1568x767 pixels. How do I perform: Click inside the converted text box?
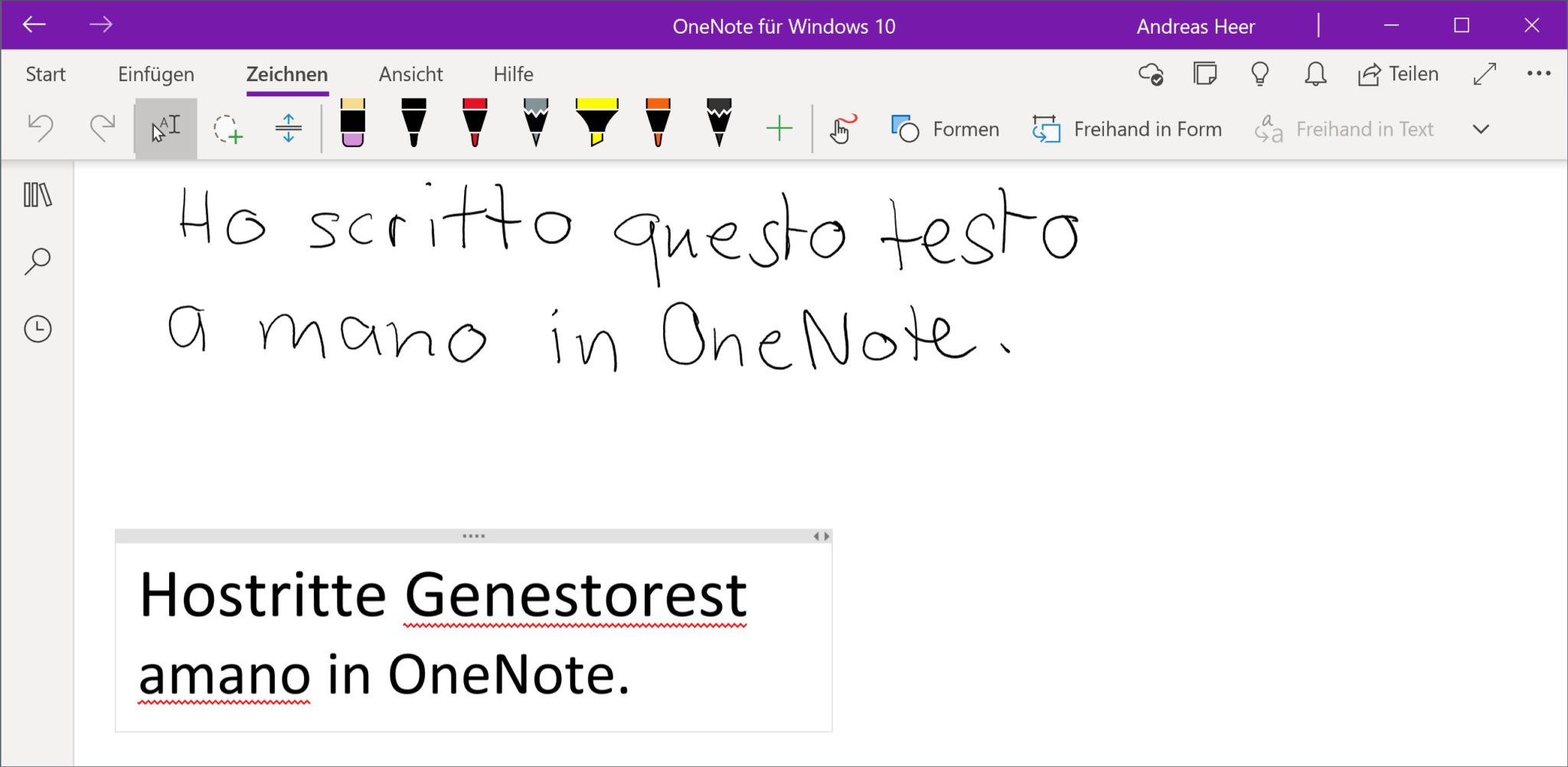click(473, 635)
